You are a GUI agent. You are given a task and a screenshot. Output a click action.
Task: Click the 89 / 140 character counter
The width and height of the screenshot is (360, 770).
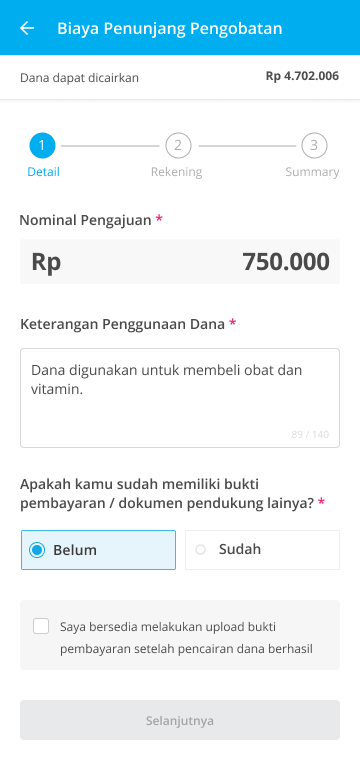click(x=310, y=434)
